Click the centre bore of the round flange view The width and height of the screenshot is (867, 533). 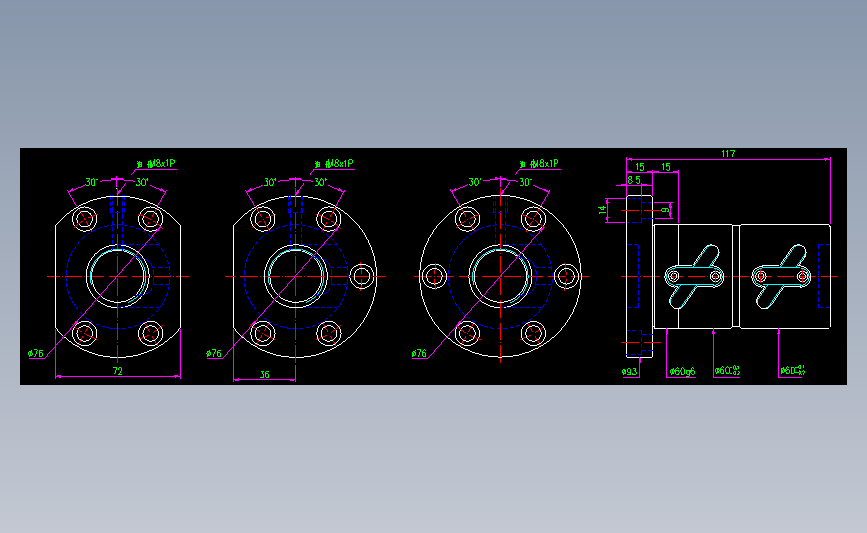coord(500,276)
